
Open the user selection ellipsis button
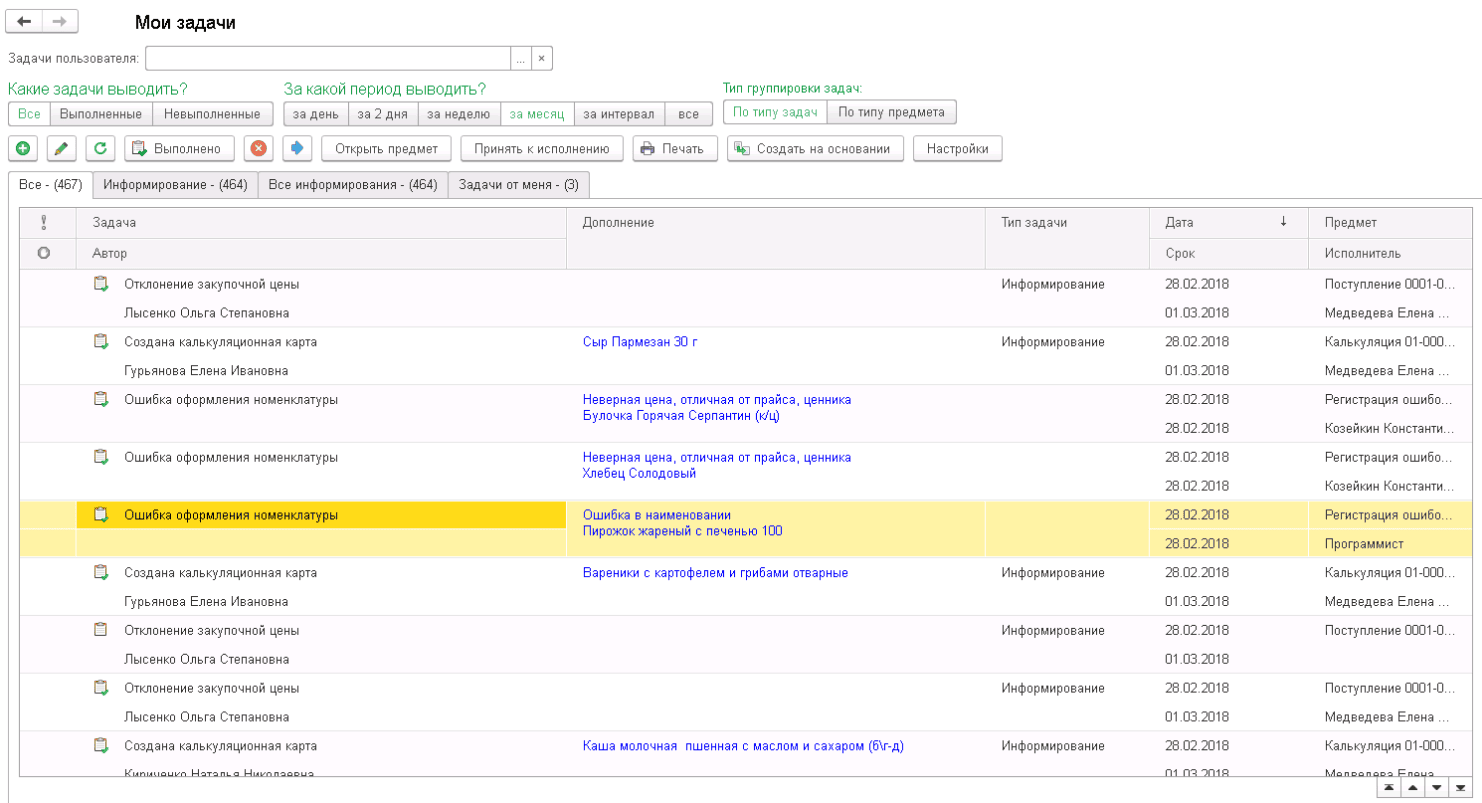[x=521, y=59]
